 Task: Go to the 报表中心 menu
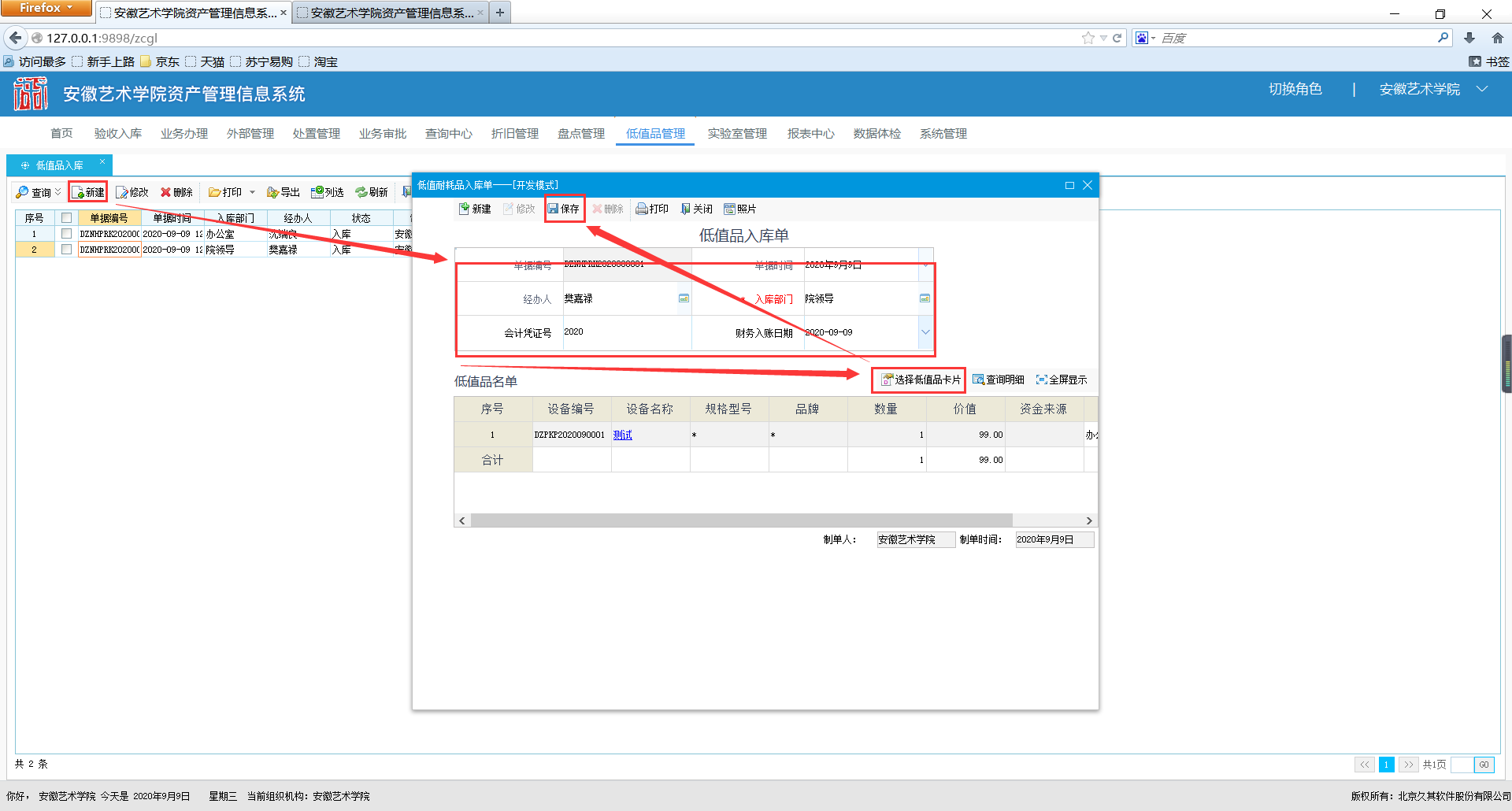click(x=810, y=134)
